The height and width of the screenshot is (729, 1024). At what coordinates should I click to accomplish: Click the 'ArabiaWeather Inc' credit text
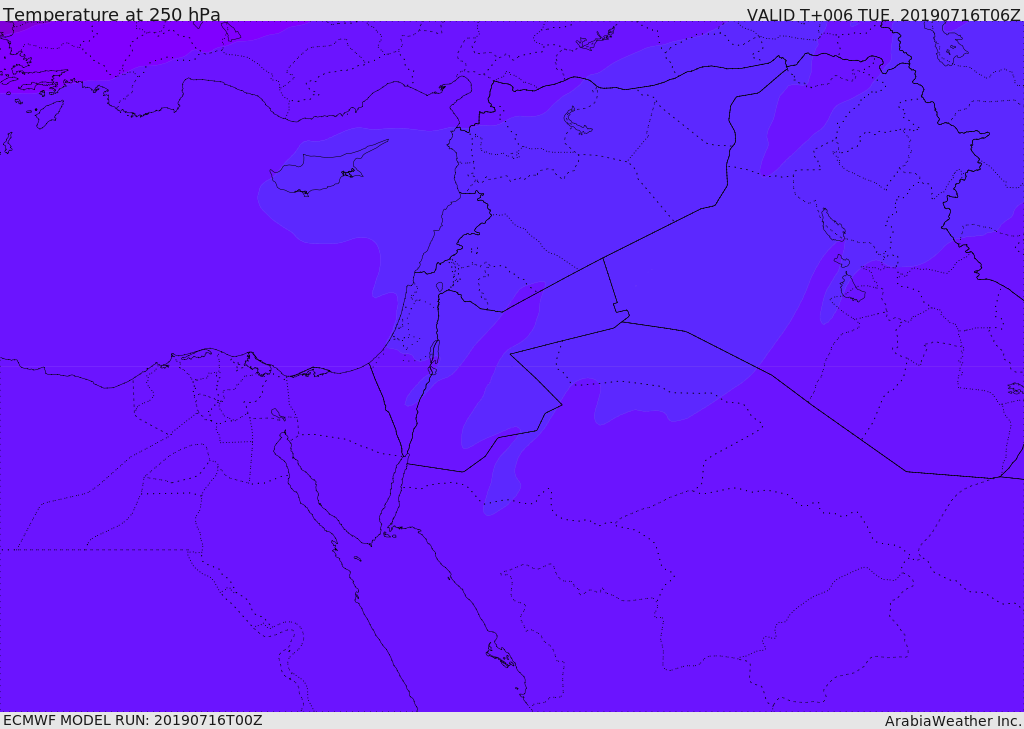953,721
